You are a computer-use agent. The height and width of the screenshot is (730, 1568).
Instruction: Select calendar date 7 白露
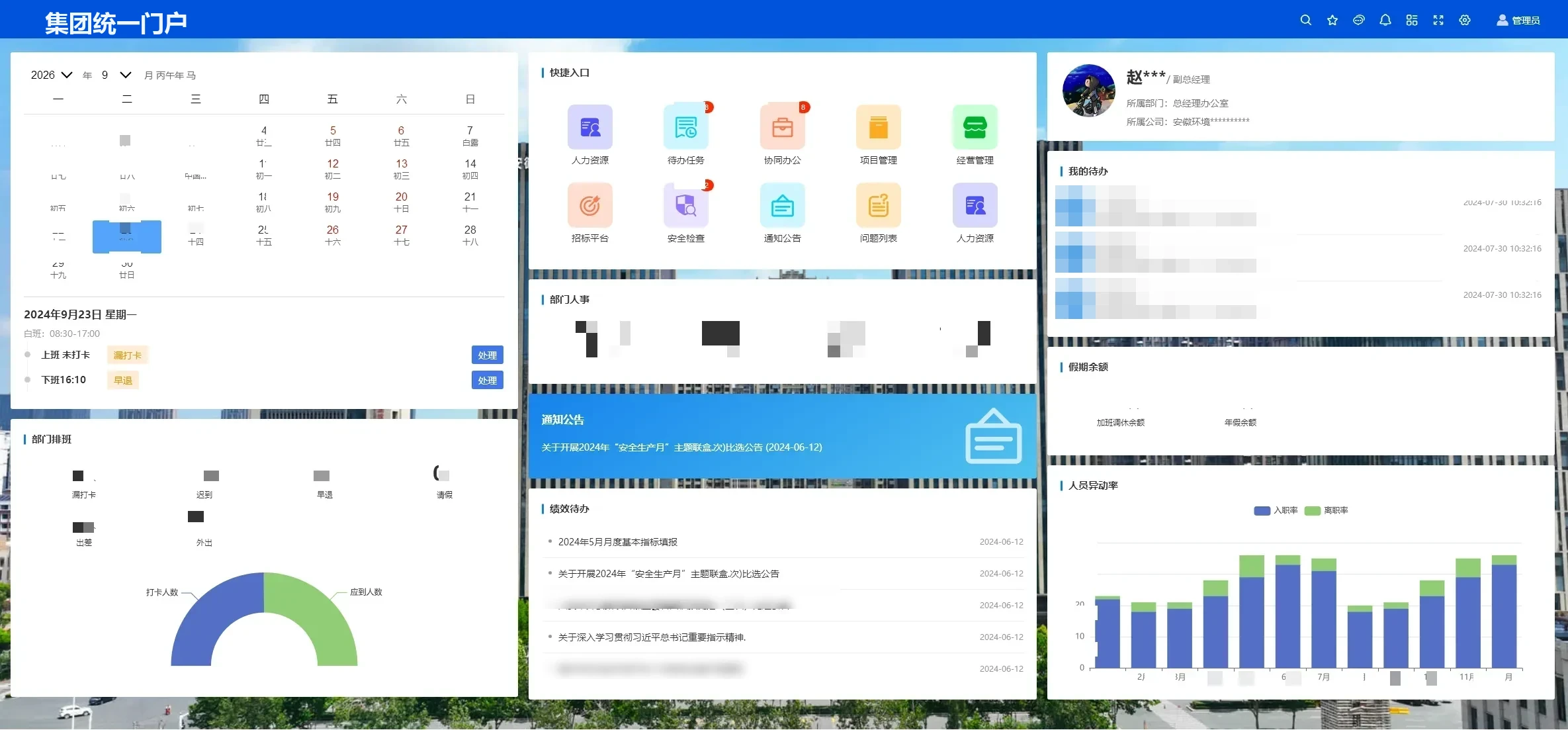point(470,136)
